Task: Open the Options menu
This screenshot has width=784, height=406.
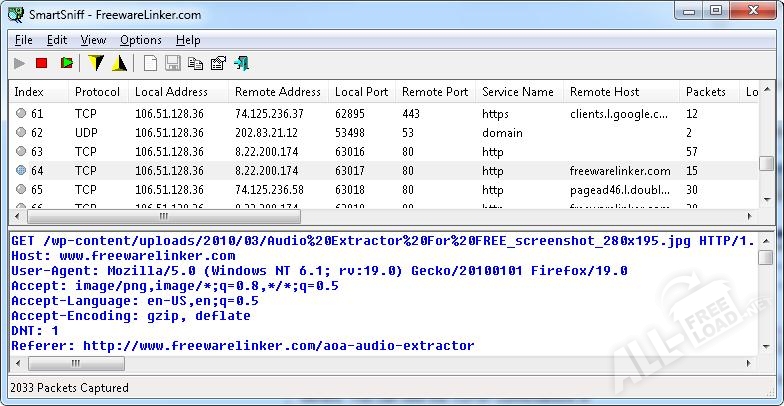Action: point(140,40)
